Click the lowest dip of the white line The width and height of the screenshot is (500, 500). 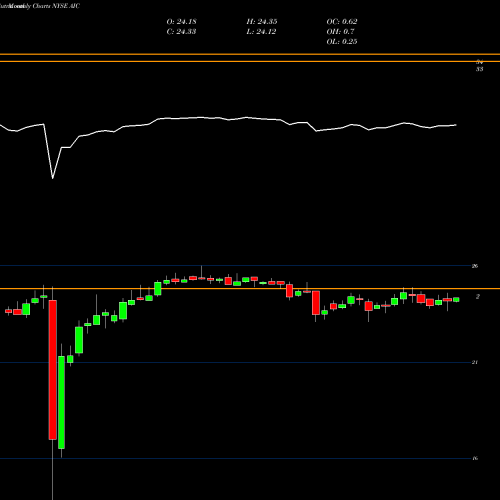pyautogui.click(x=53, y=178)
